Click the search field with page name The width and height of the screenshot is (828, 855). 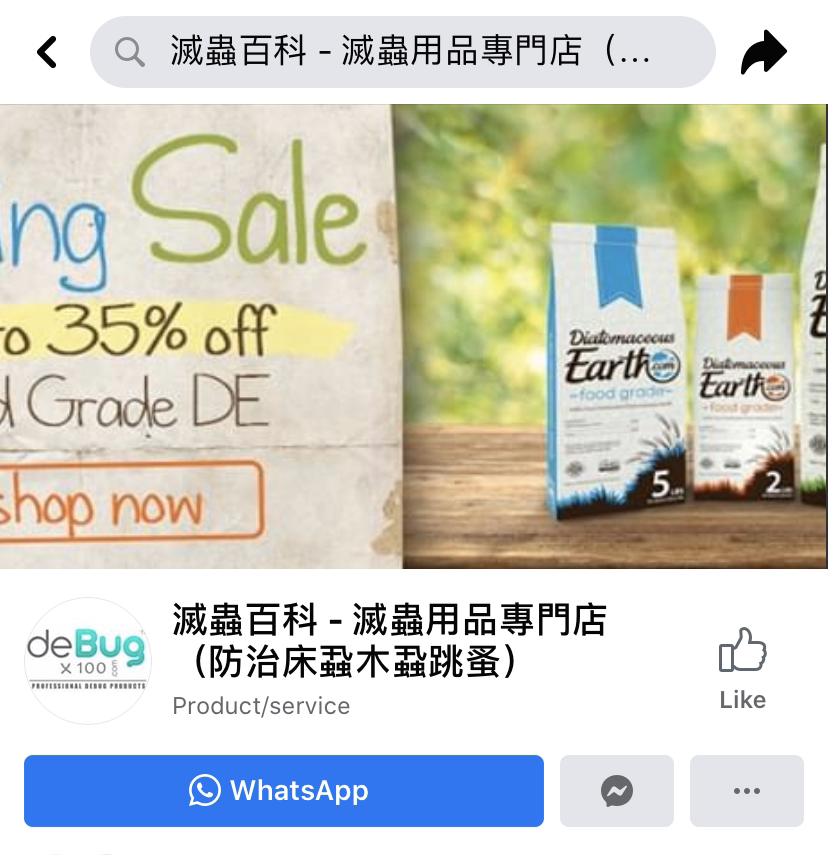pyautogui.click(x=403, y=52)
